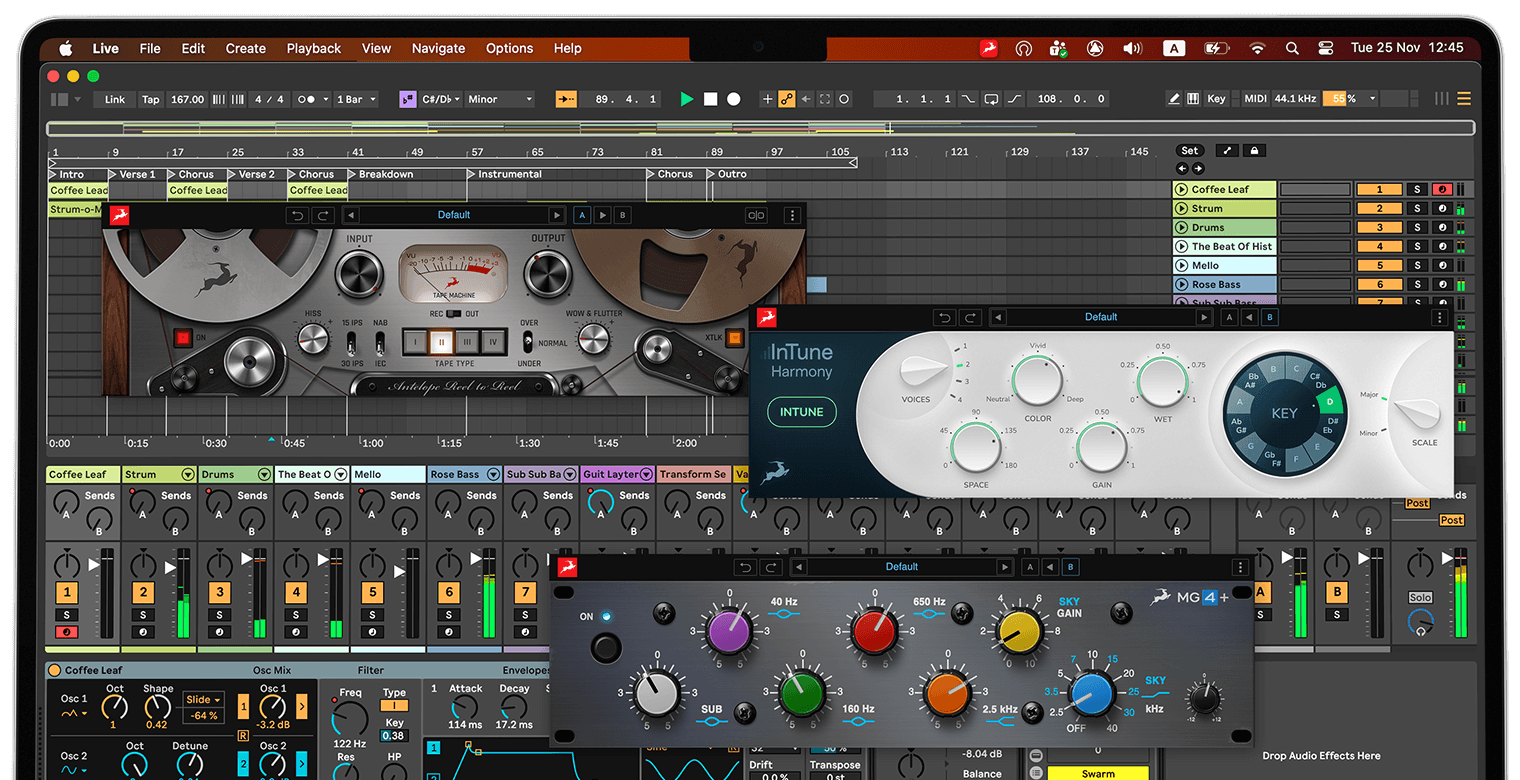1520x780 pixels.
Task: Open the Playback menu
Action: (x=314, y=48)
